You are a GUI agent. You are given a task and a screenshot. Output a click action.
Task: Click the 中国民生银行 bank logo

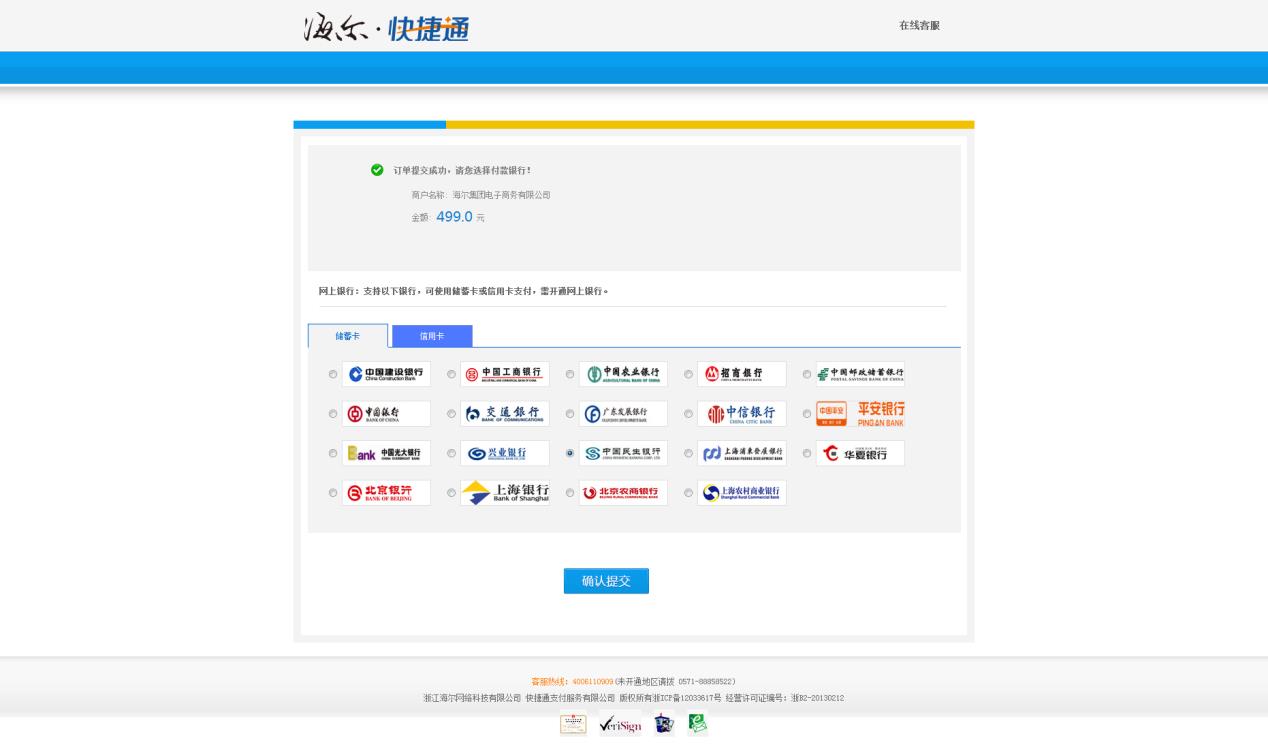[x=623, y=453]
